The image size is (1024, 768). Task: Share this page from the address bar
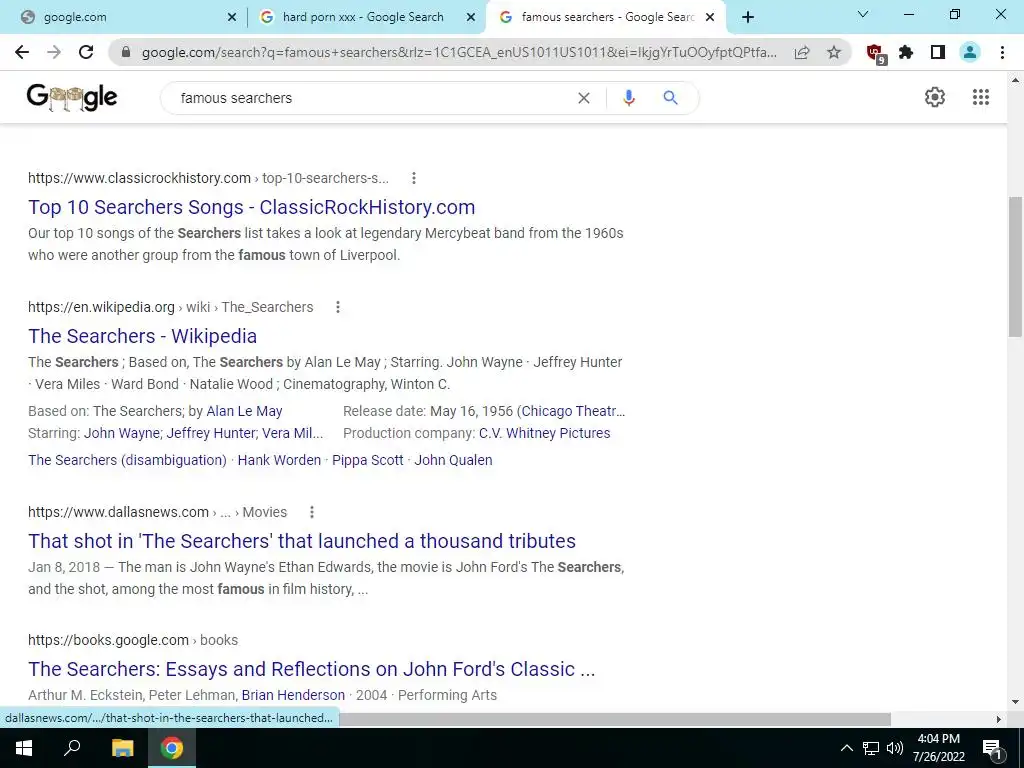pyautogui.click(x=802, y=52)
